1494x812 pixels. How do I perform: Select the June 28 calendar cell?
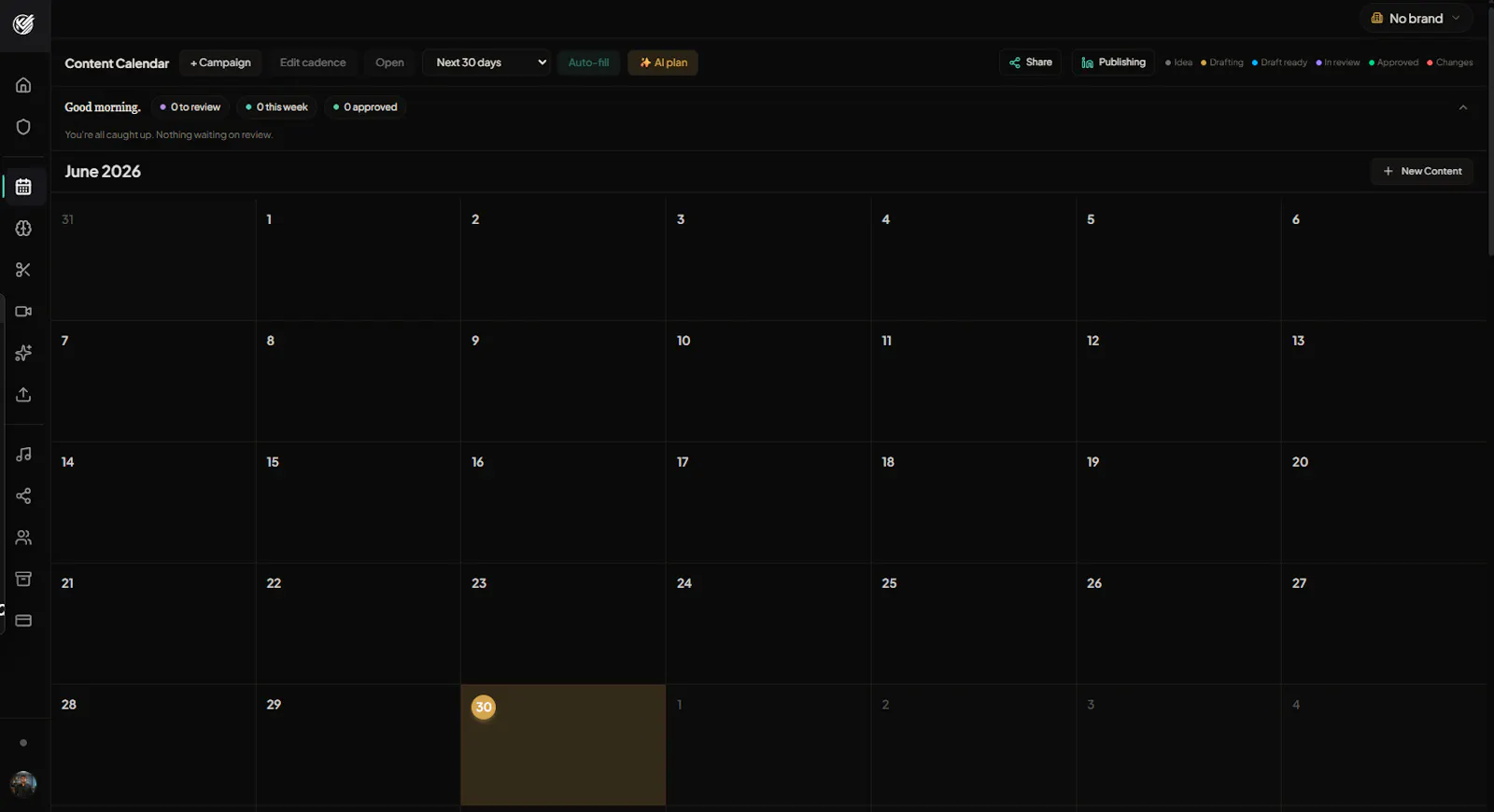[153, 745]
